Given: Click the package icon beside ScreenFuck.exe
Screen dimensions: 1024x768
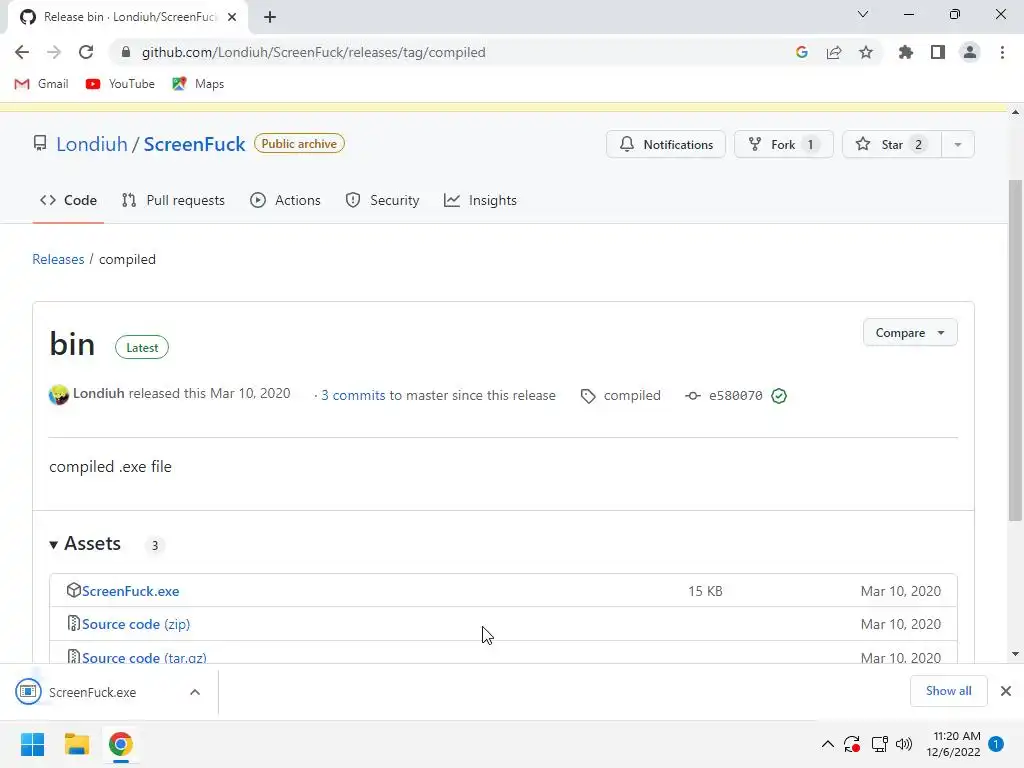Looking at the screenshot, I should click(x=74, y=590).
